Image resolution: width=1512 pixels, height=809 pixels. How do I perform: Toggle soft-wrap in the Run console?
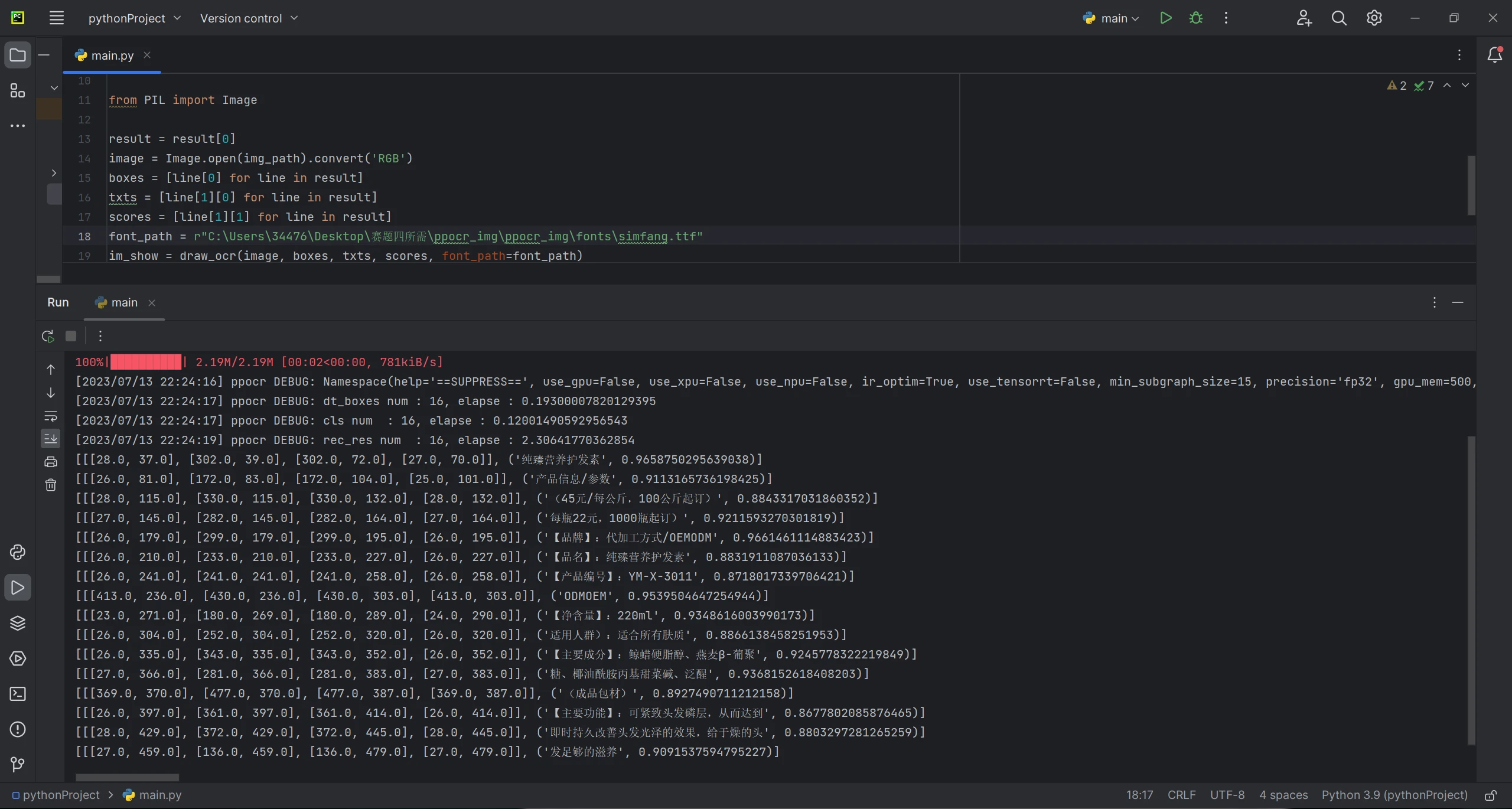tap(51, 416)
